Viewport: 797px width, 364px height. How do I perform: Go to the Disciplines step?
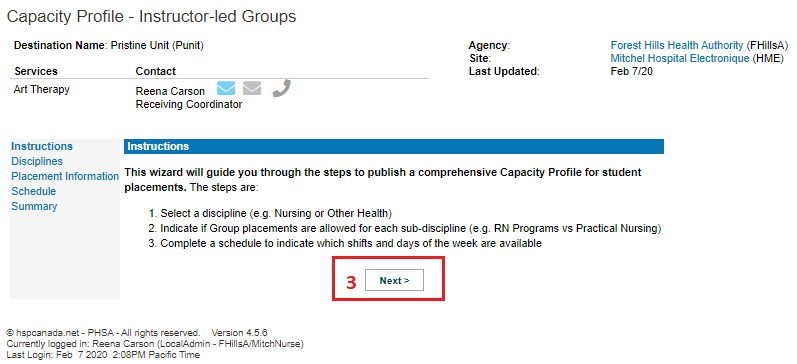[37, 161]
